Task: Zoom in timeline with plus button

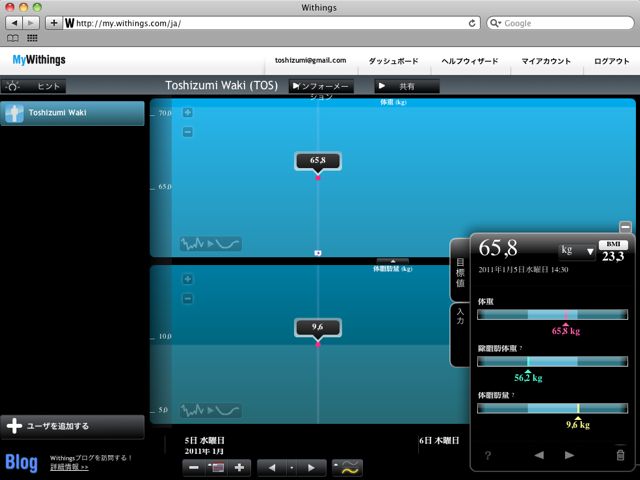Action: [x=239, y=468]
